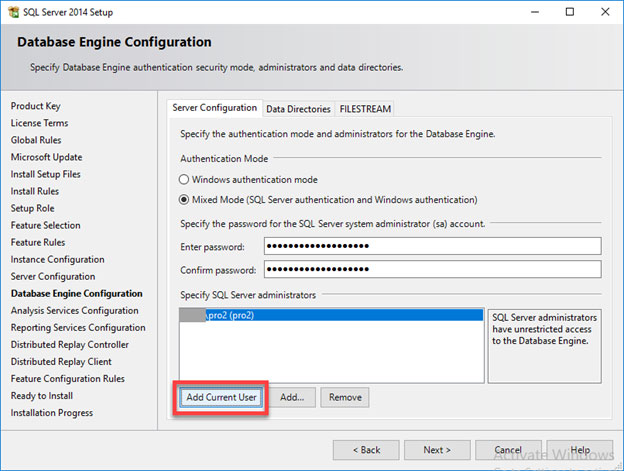Click Feature Selection step
Screen dimensions: 624x471
click(45, 225)
